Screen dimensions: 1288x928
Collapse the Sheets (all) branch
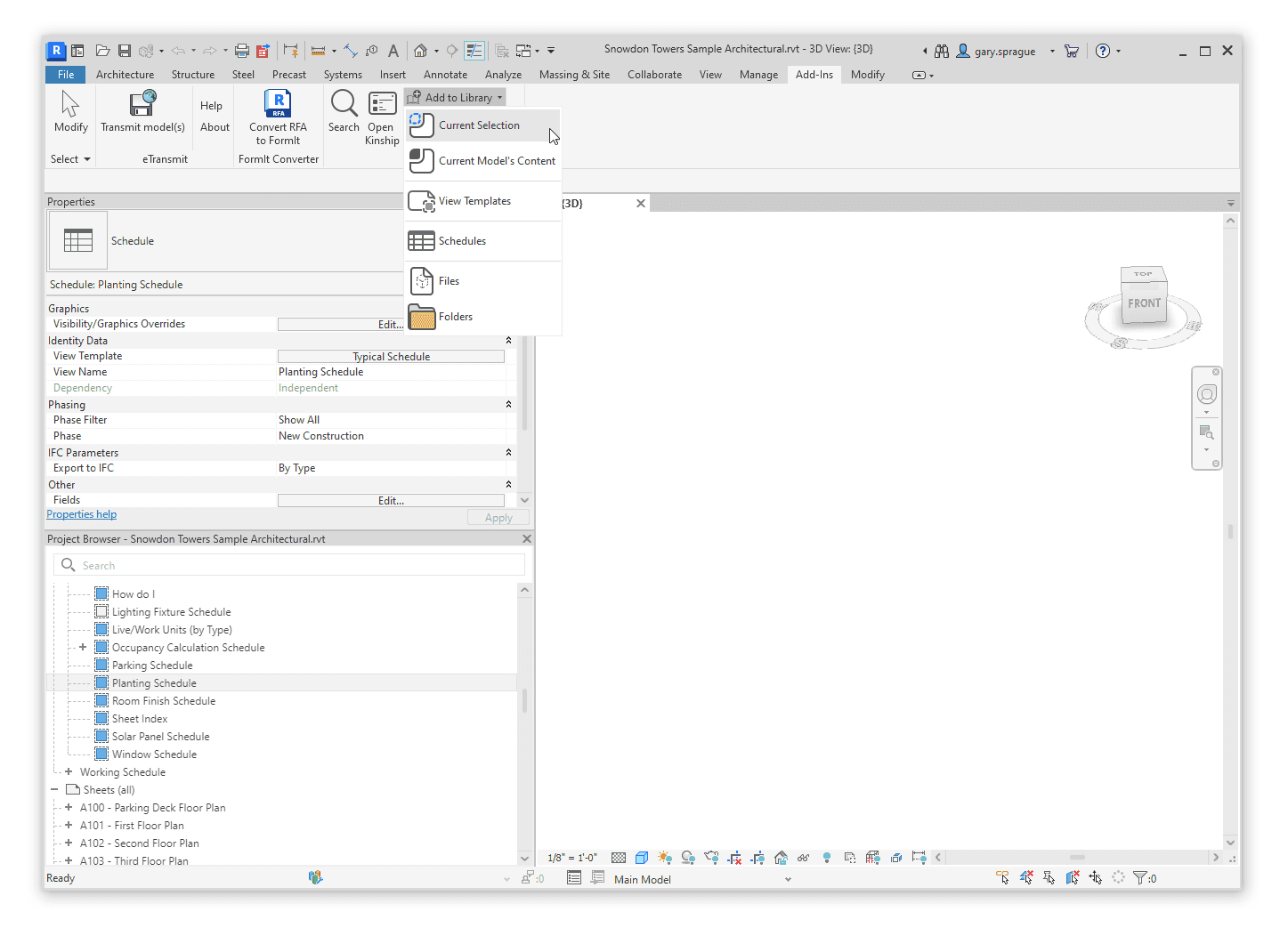54,789
